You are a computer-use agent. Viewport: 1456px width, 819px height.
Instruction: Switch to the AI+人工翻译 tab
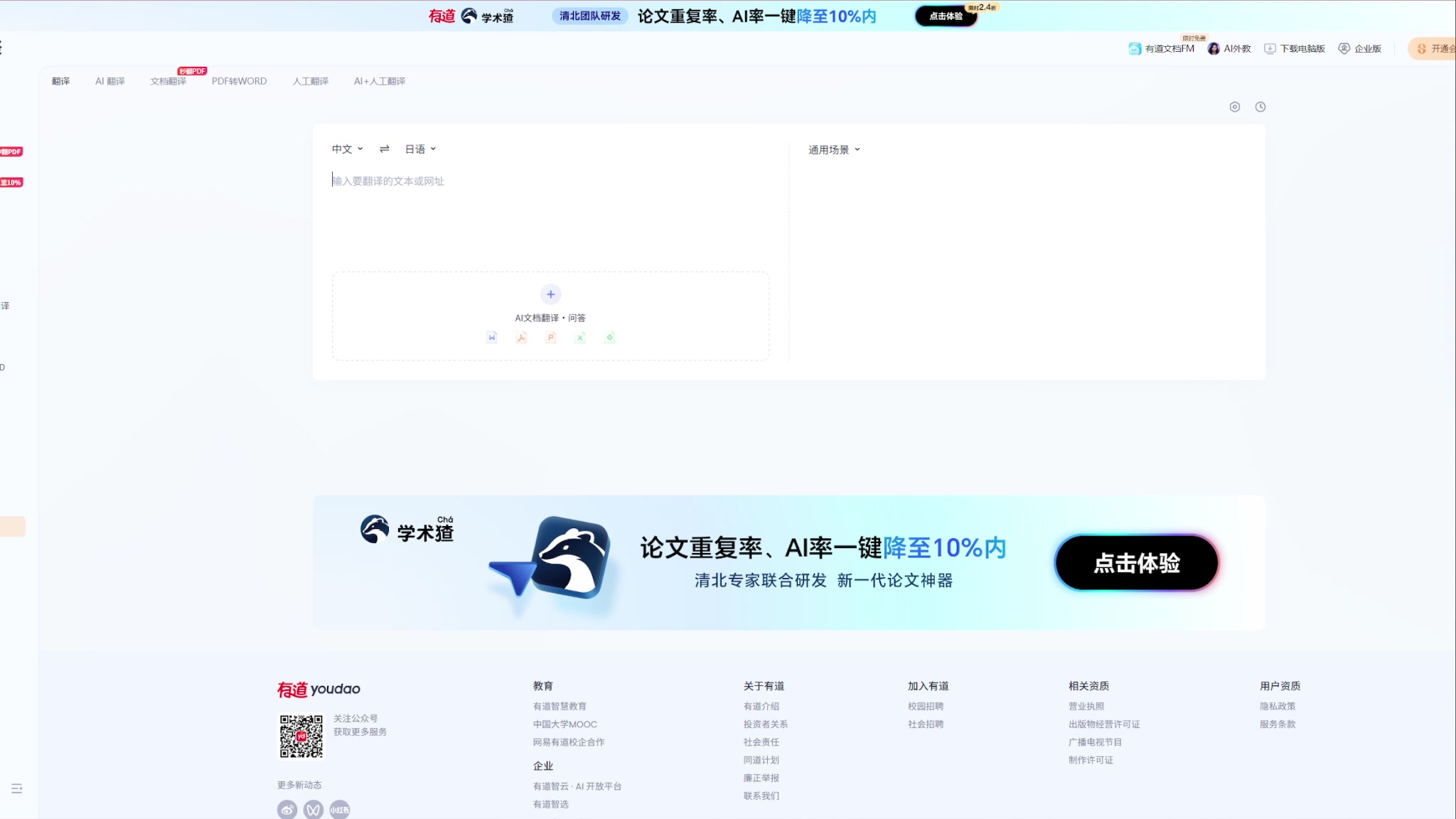point(380,81)
